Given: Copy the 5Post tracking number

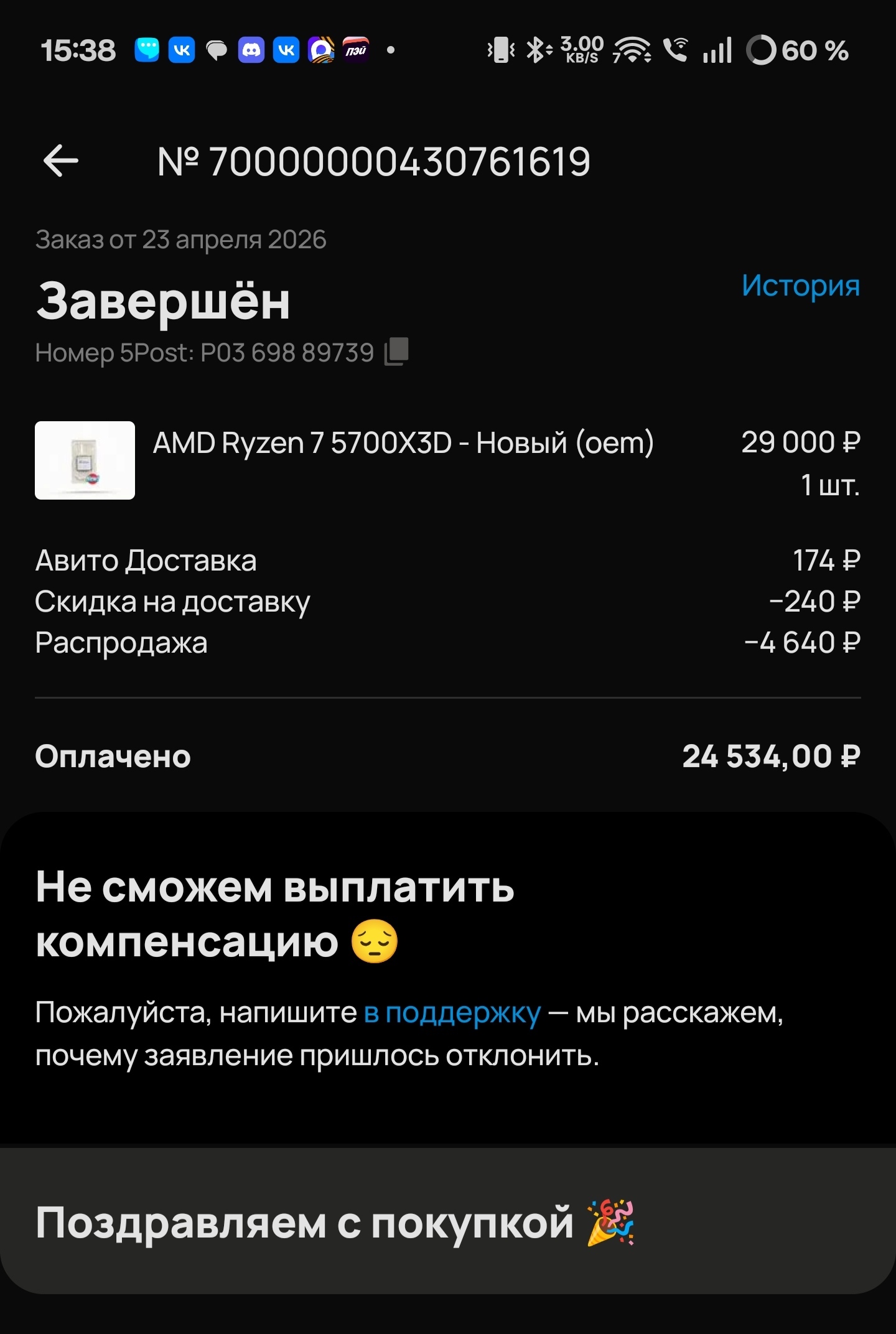Looking at the screenshot, I should [x=396, y=352].
